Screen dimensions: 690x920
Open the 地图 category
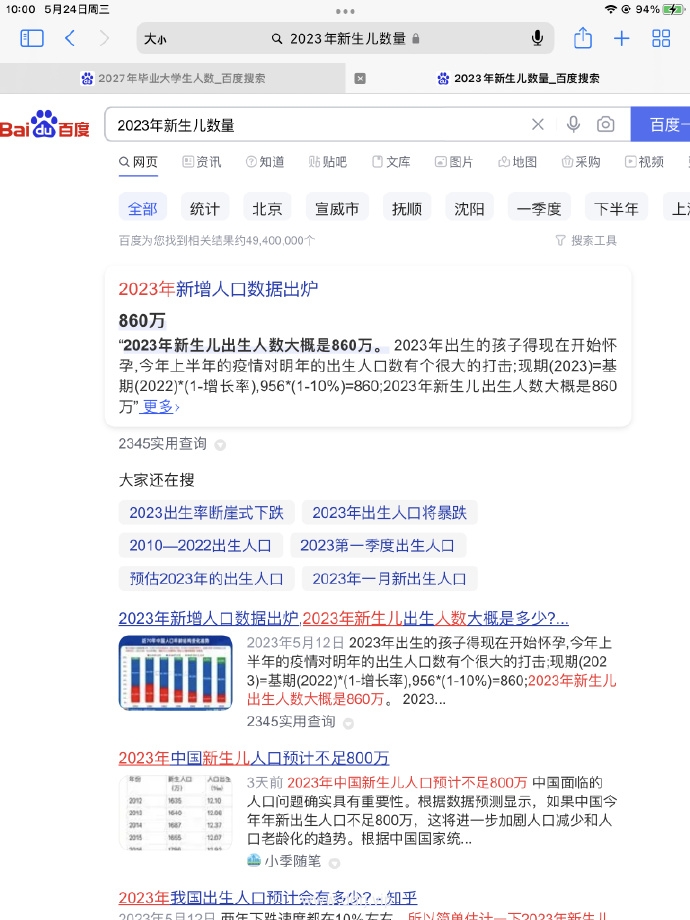[518, 162]
